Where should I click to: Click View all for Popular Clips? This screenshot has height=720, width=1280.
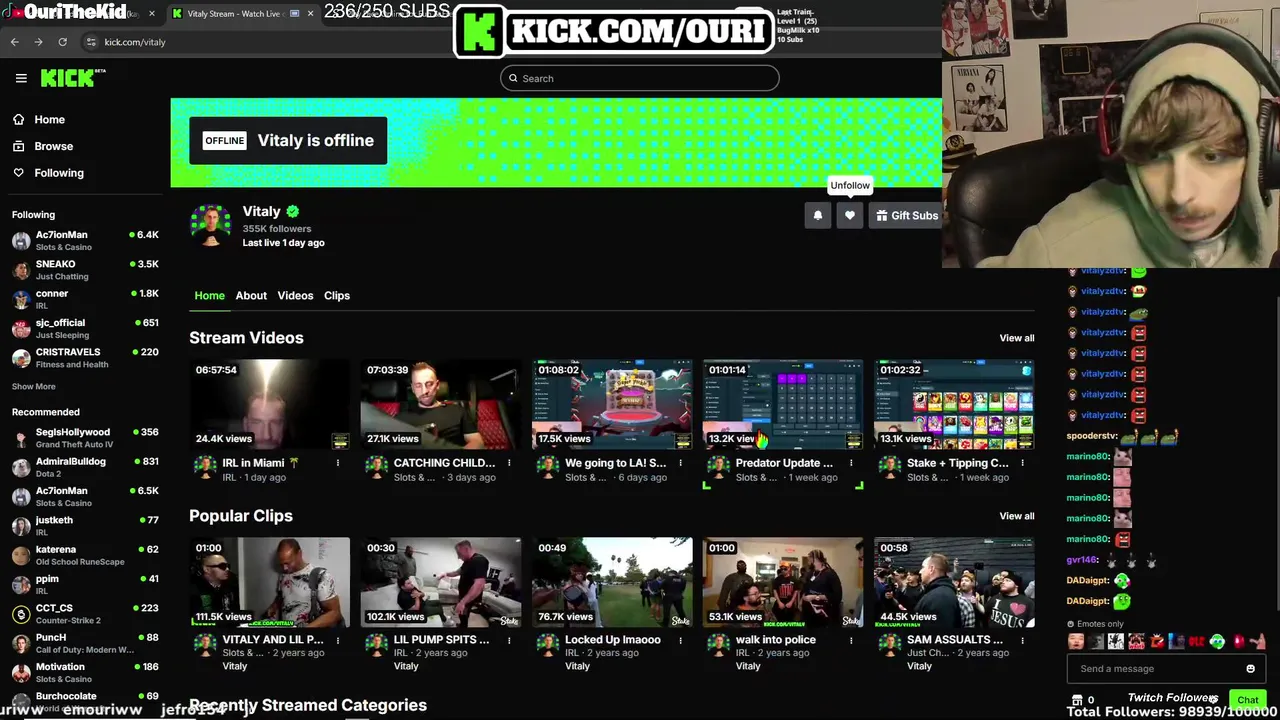[1017, 516]
